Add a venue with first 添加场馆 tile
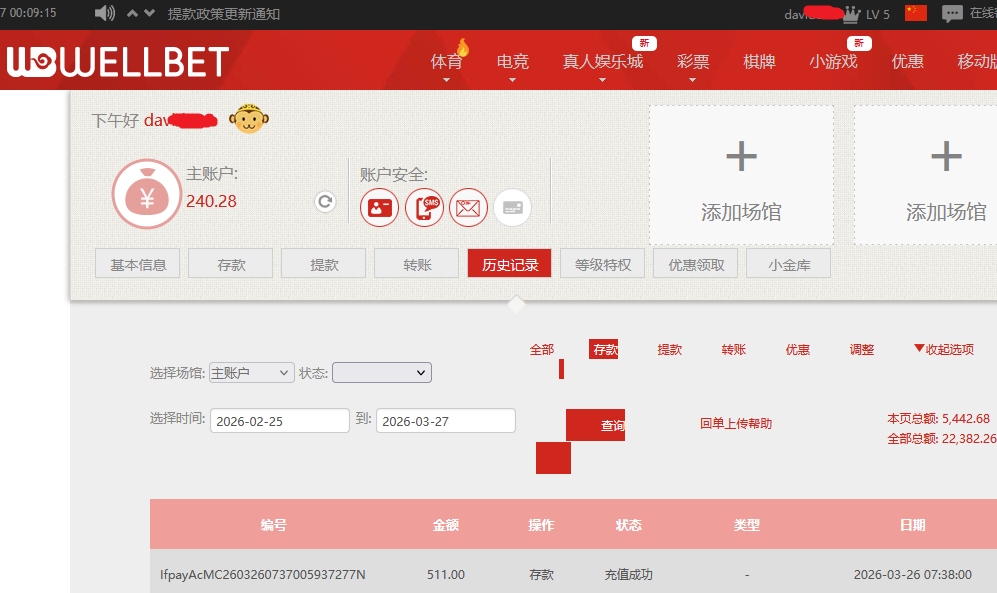This screenshot has width=997, height=593. coord(741,176)
